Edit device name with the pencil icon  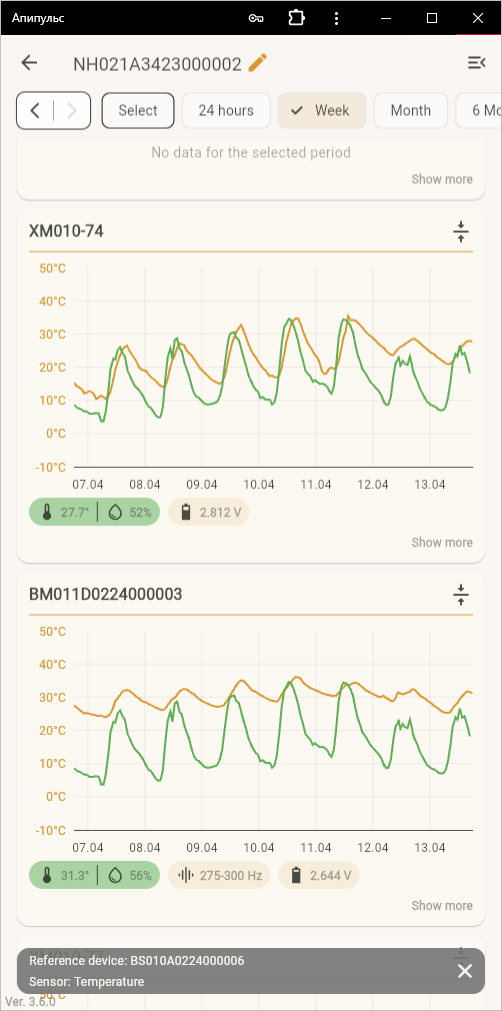(x=258, y=63)
